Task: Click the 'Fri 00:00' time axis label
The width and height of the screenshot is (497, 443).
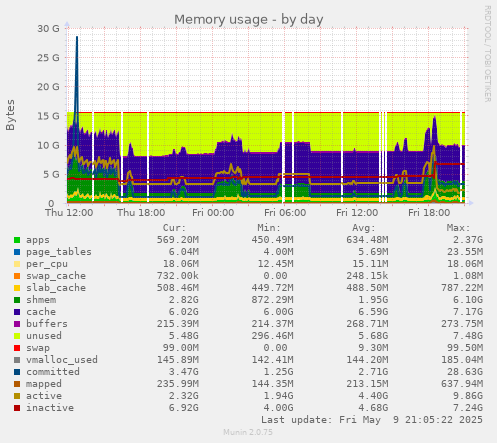Action: tap(213, 213)
